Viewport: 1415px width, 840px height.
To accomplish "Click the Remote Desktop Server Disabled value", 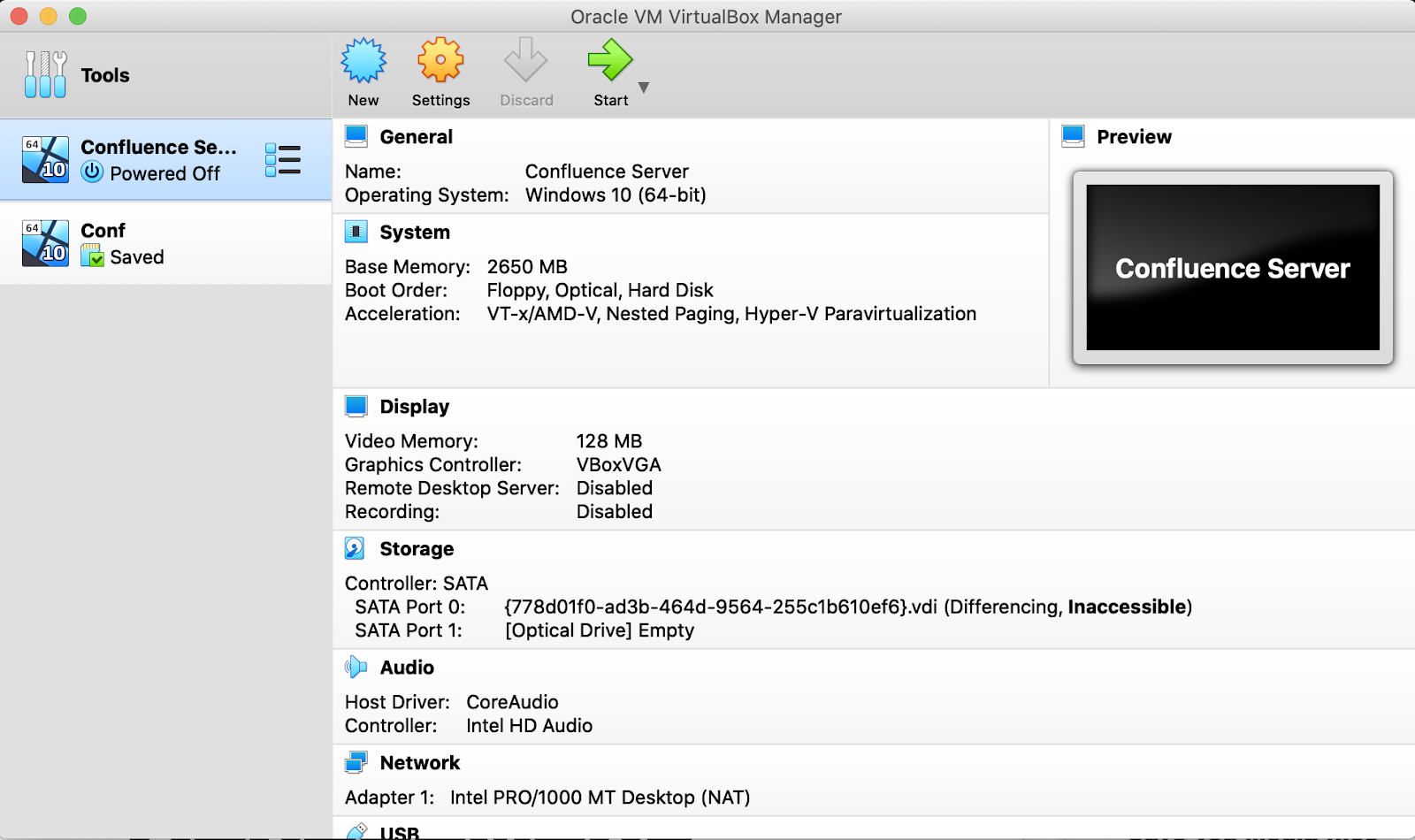I will click(x=615, y=488).
